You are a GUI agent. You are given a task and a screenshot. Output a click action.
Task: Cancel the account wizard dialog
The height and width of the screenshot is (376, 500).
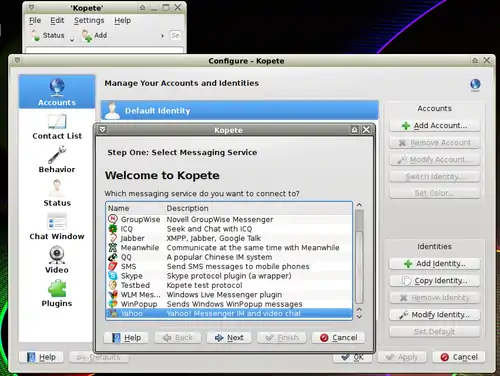click(x=338, y=338)
